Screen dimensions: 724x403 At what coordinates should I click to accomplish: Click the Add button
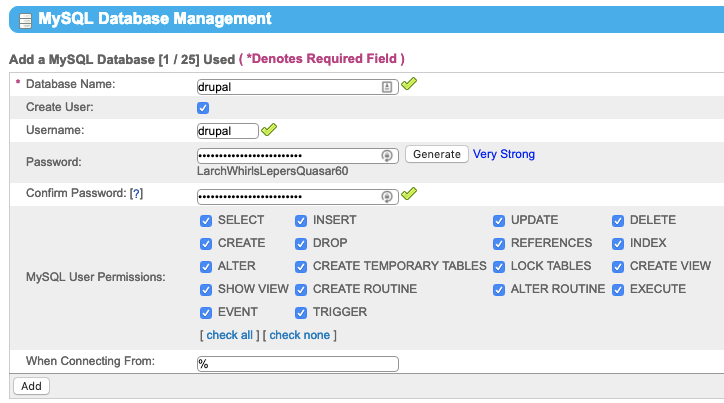tap(31, 385)
